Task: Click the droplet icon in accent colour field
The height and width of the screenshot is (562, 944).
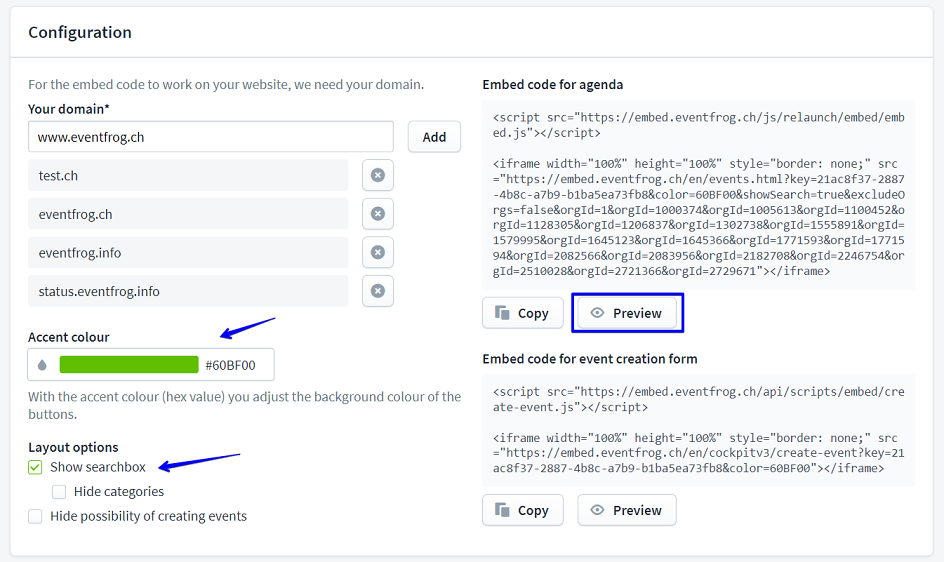Action: tap(42, 365)
